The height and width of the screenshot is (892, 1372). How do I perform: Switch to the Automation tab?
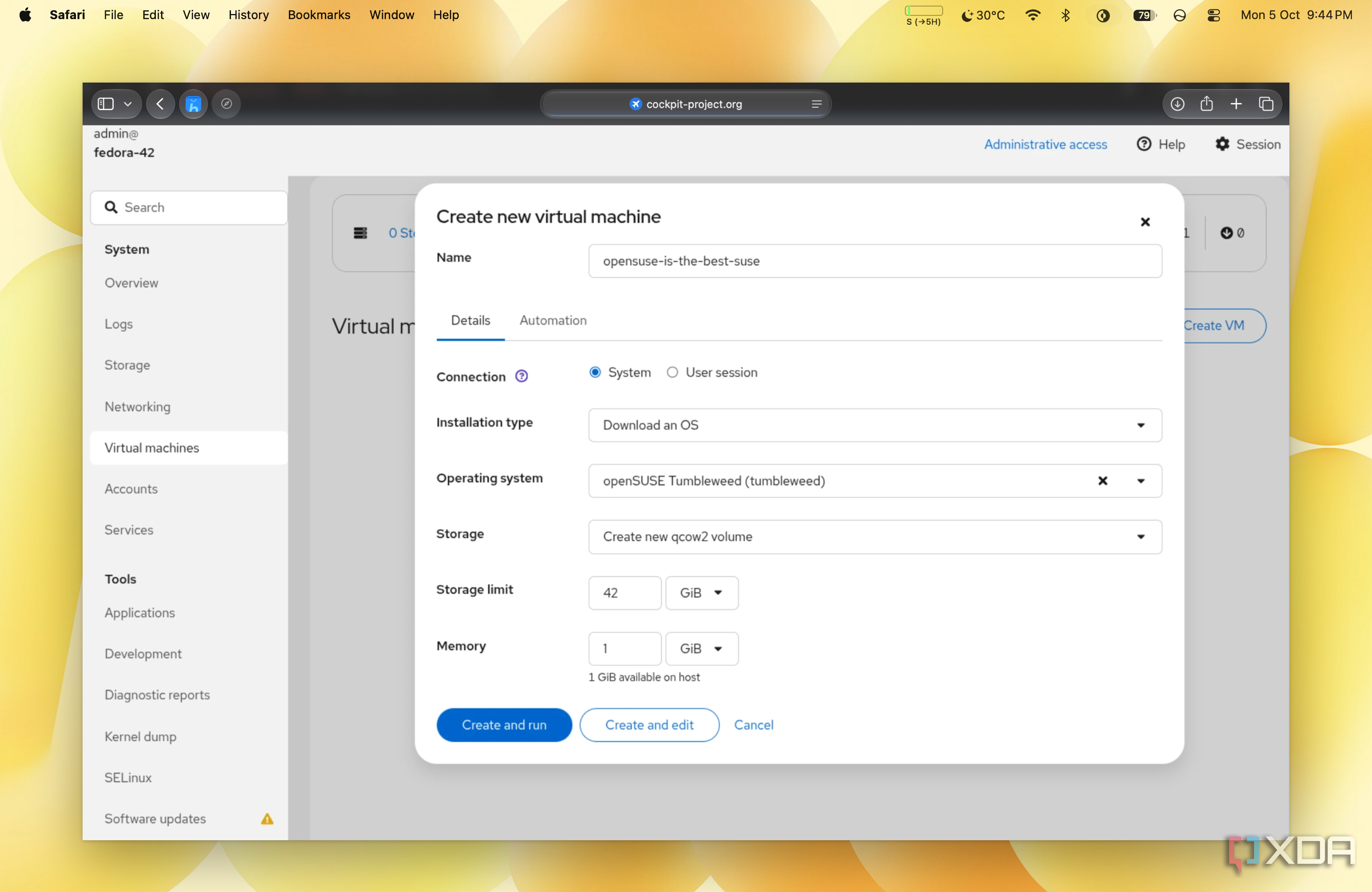click(x=553, y=321)
